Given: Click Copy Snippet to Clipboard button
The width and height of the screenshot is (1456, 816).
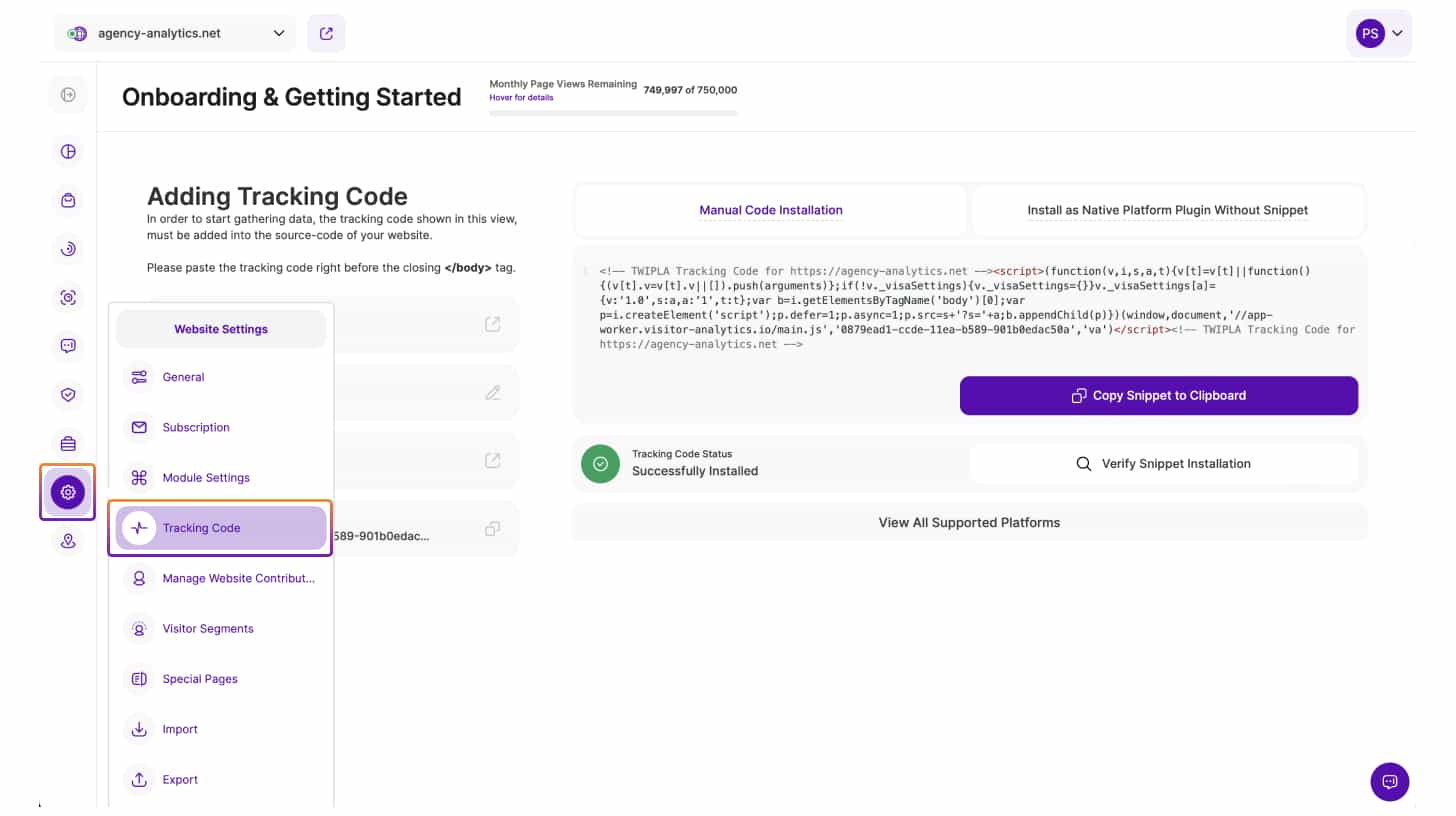Looking at the screenshot, I should point(1158,395).
